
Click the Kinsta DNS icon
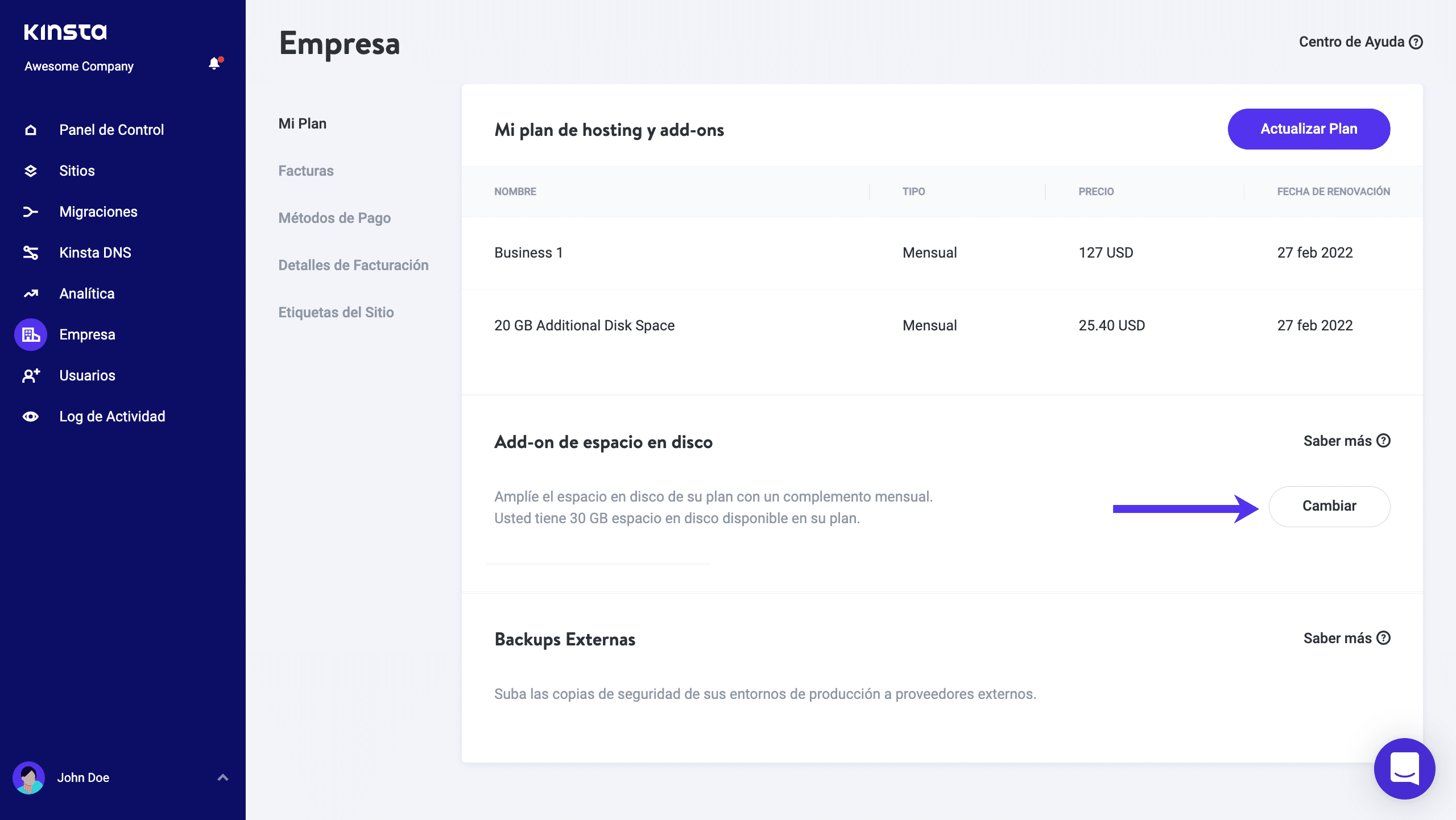click(31, 253)
